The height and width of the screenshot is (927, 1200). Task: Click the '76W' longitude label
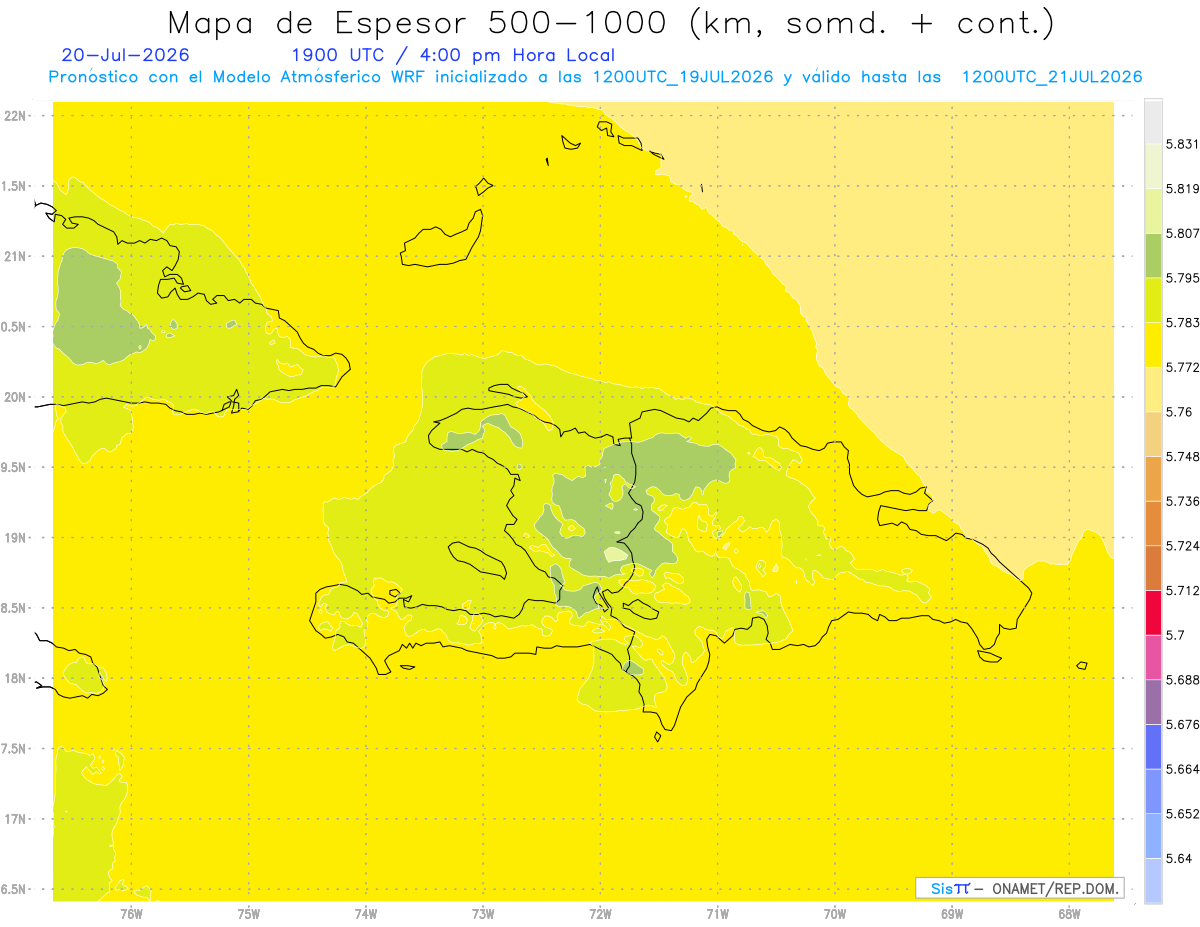coord(132,914)
